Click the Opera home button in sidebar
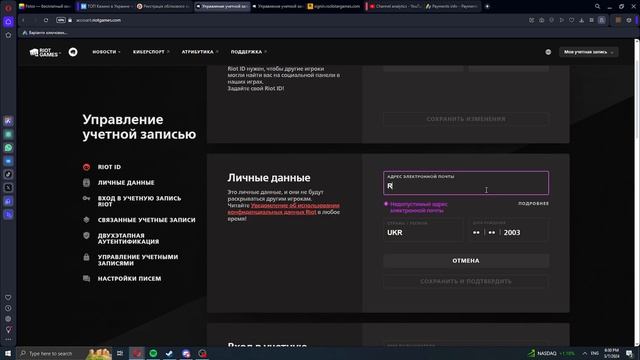 [x=8, y=22]
